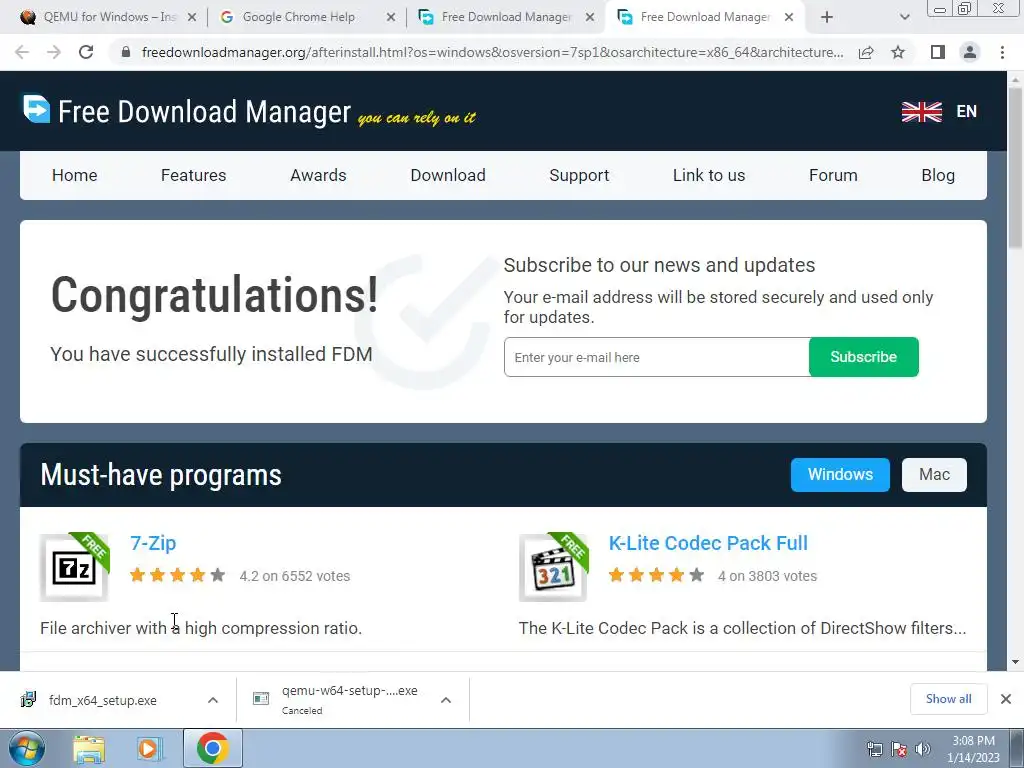Open Windows Explorer from the taskbar
Screen dimensions: 1024x768
(89, 749)
